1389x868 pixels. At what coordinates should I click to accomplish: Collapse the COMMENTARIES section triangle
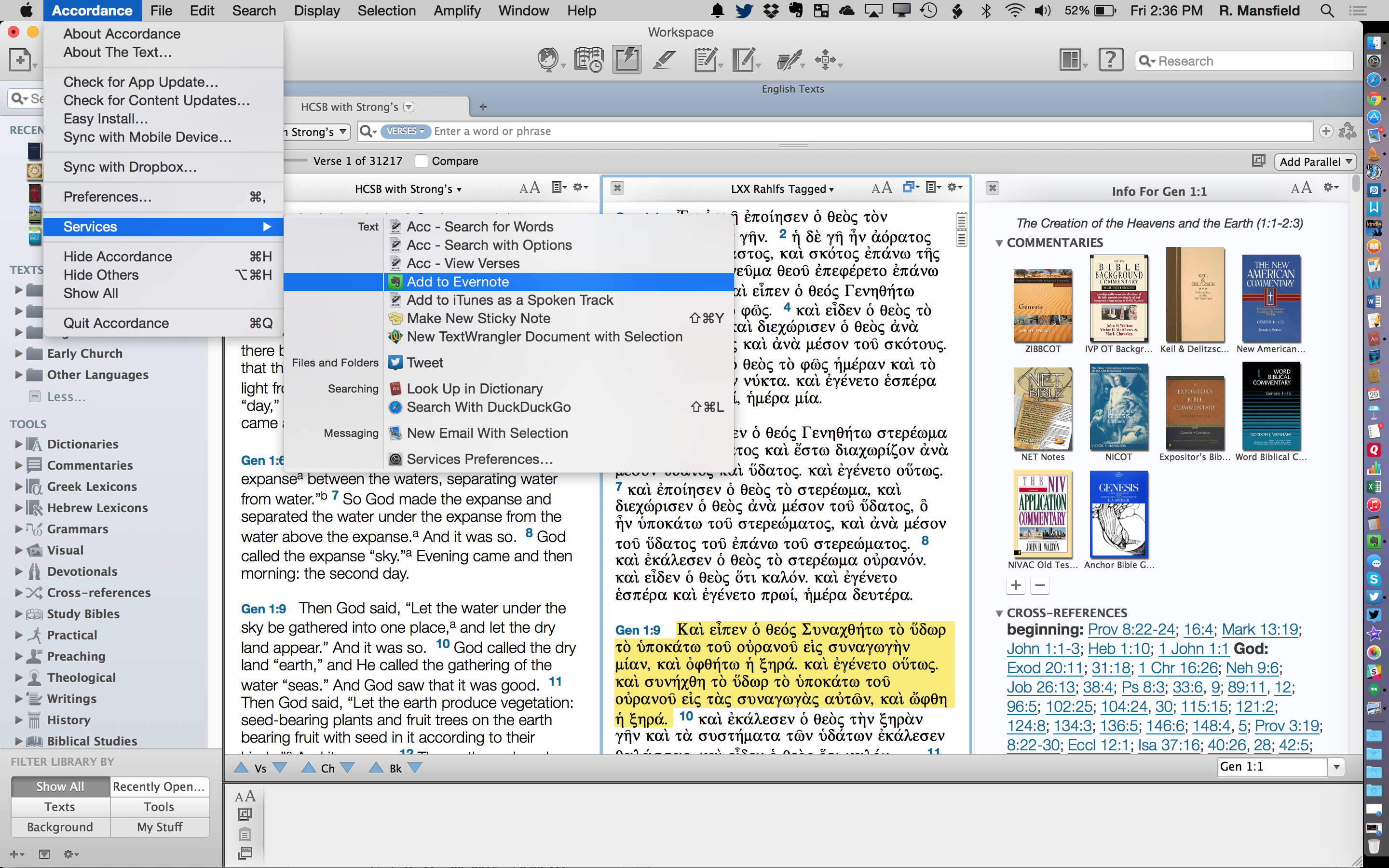pyautogui.click(x=999, y=243)
